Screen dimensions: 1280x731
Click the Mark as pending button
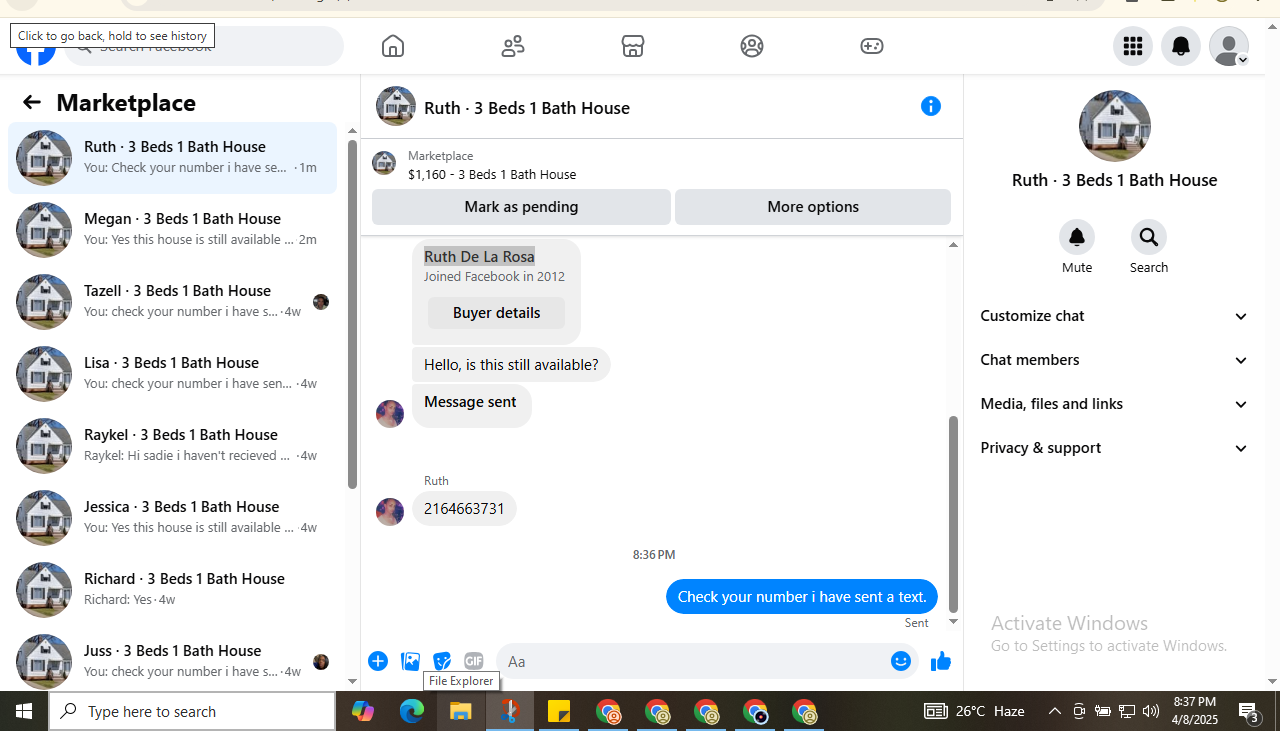click(521, 207)
